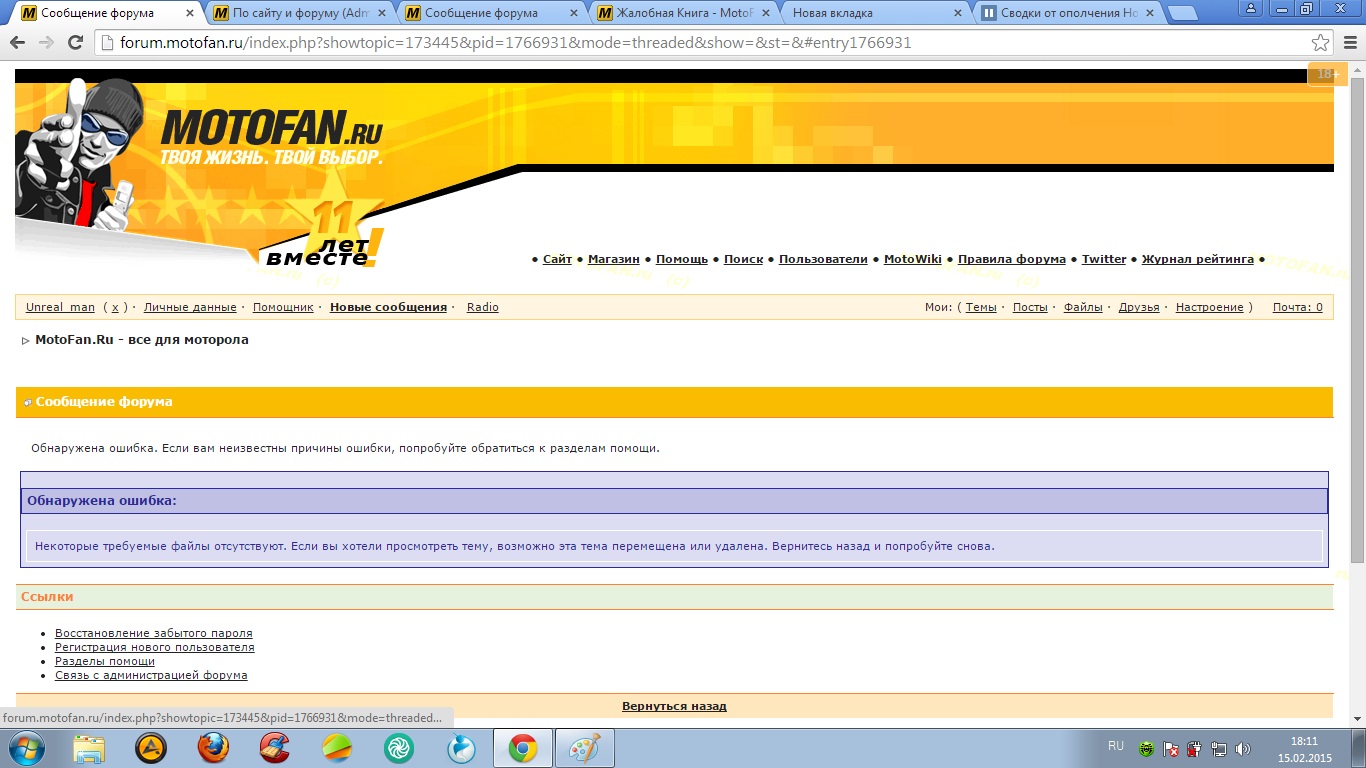Open Firefox from the taskbar
The image size is (1366, 768).
tap(213, 748)
